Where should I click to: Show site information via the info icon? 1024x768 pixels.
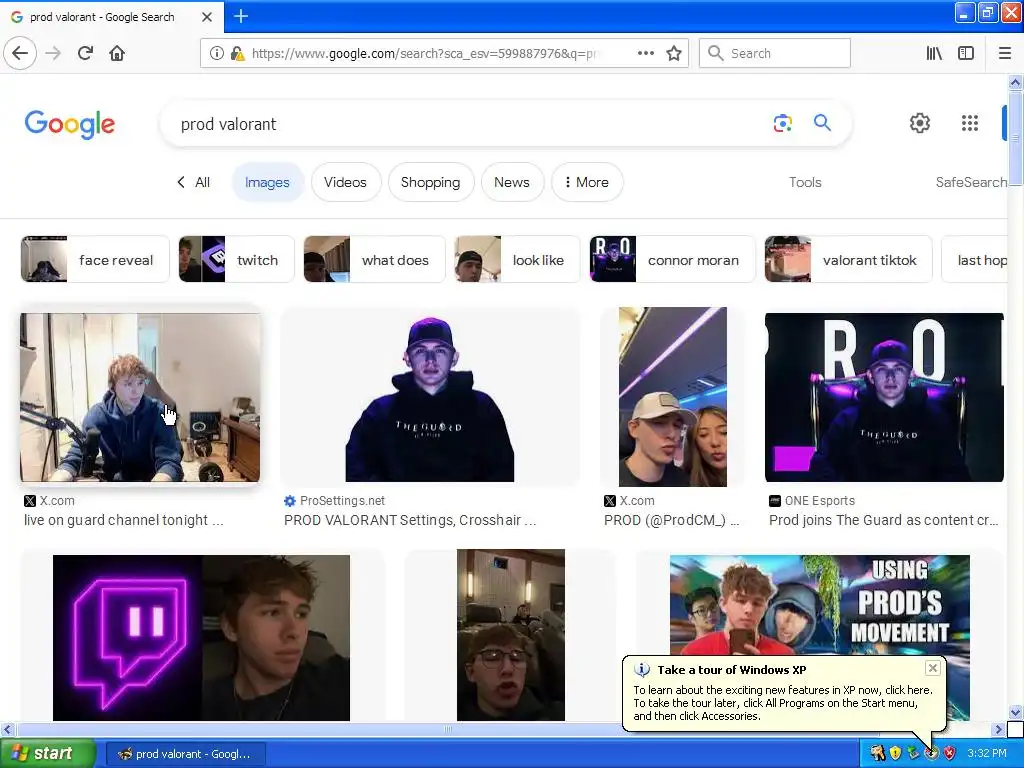(x=217, y=54)
